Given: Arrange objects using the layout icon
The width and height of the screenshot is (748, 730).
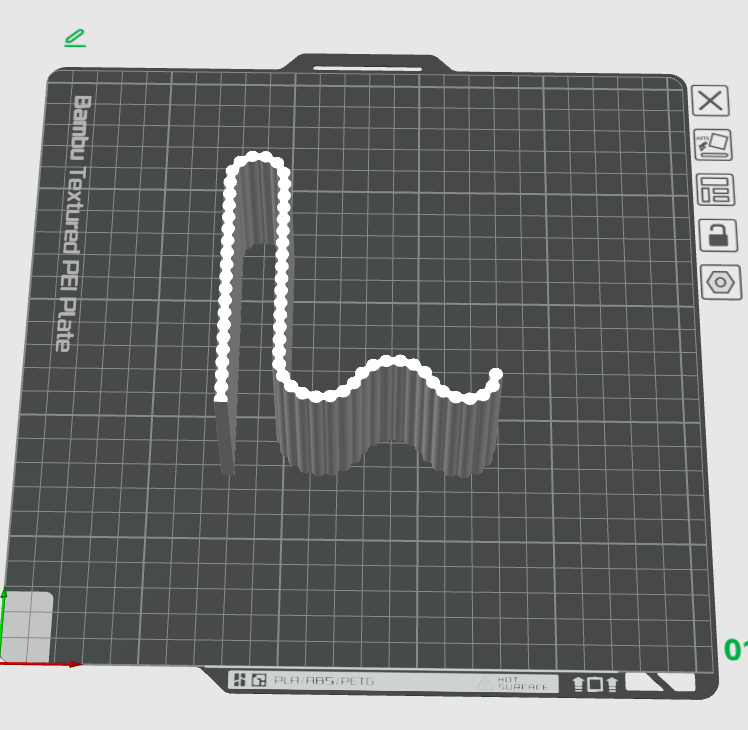Looking at the screenshot, I should coord(715,190).
